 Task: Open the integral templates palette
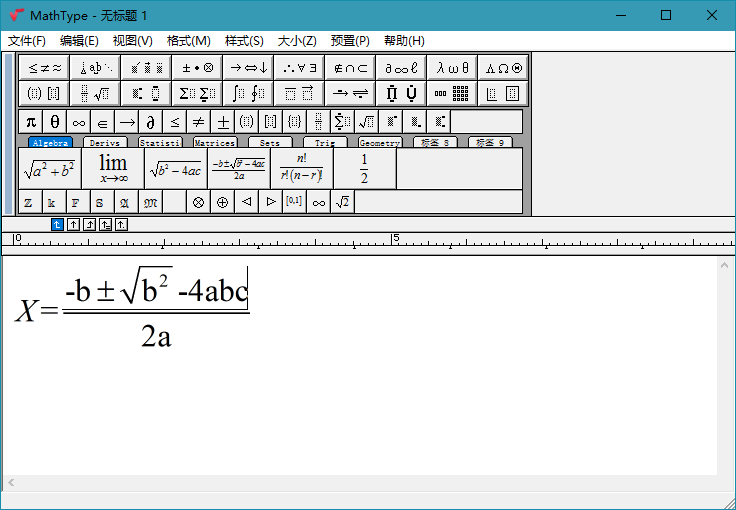pos(246,94)
